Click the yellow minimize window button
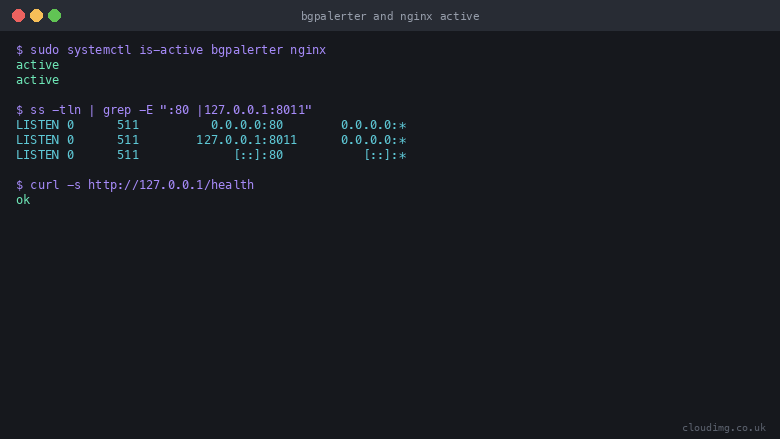The image size is (780, 439). click(x=36, y=16)
